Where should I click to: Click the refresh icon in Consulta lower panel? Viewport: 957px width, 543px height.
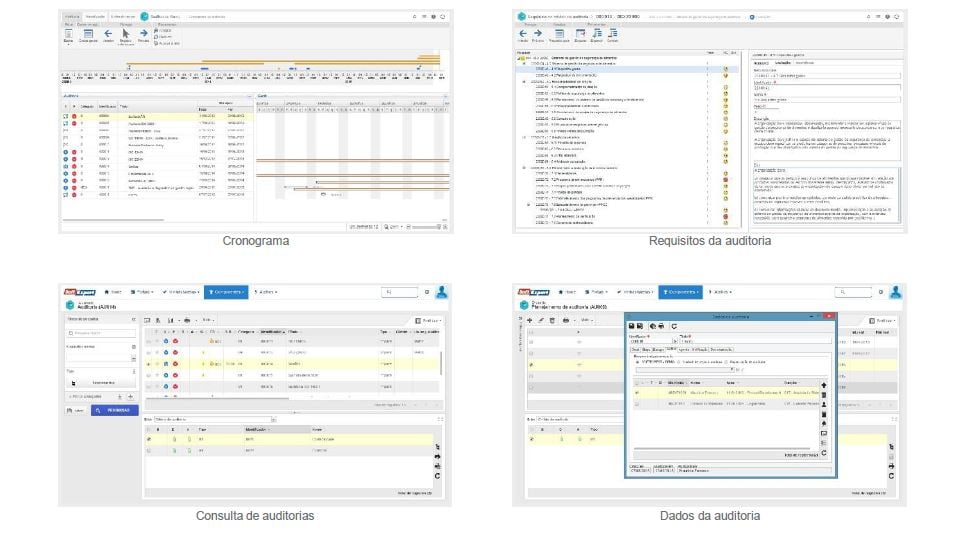(437, 476)
